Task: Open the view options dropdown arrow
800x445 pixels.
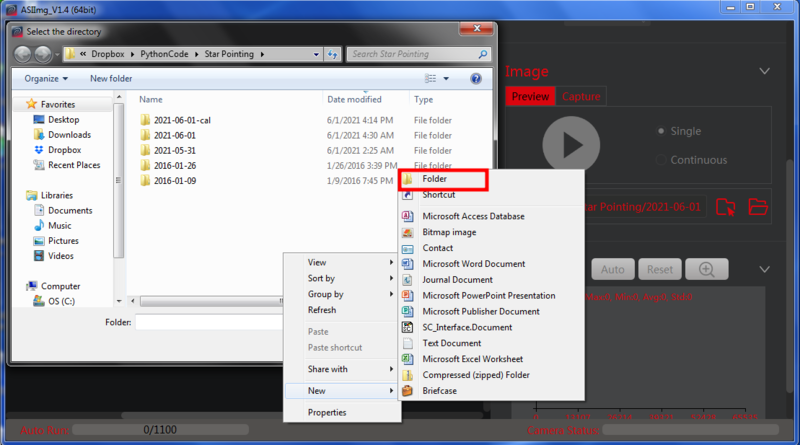Action: click(x=446, y=79)
